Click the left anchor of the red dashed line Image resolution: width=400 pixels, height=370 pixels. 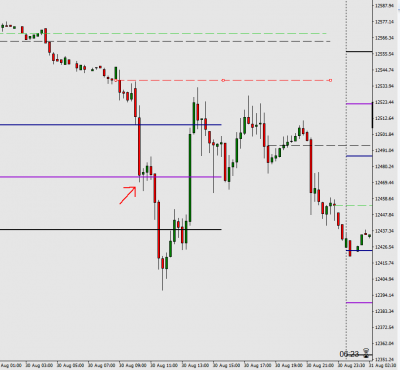[x=116, y=80]
